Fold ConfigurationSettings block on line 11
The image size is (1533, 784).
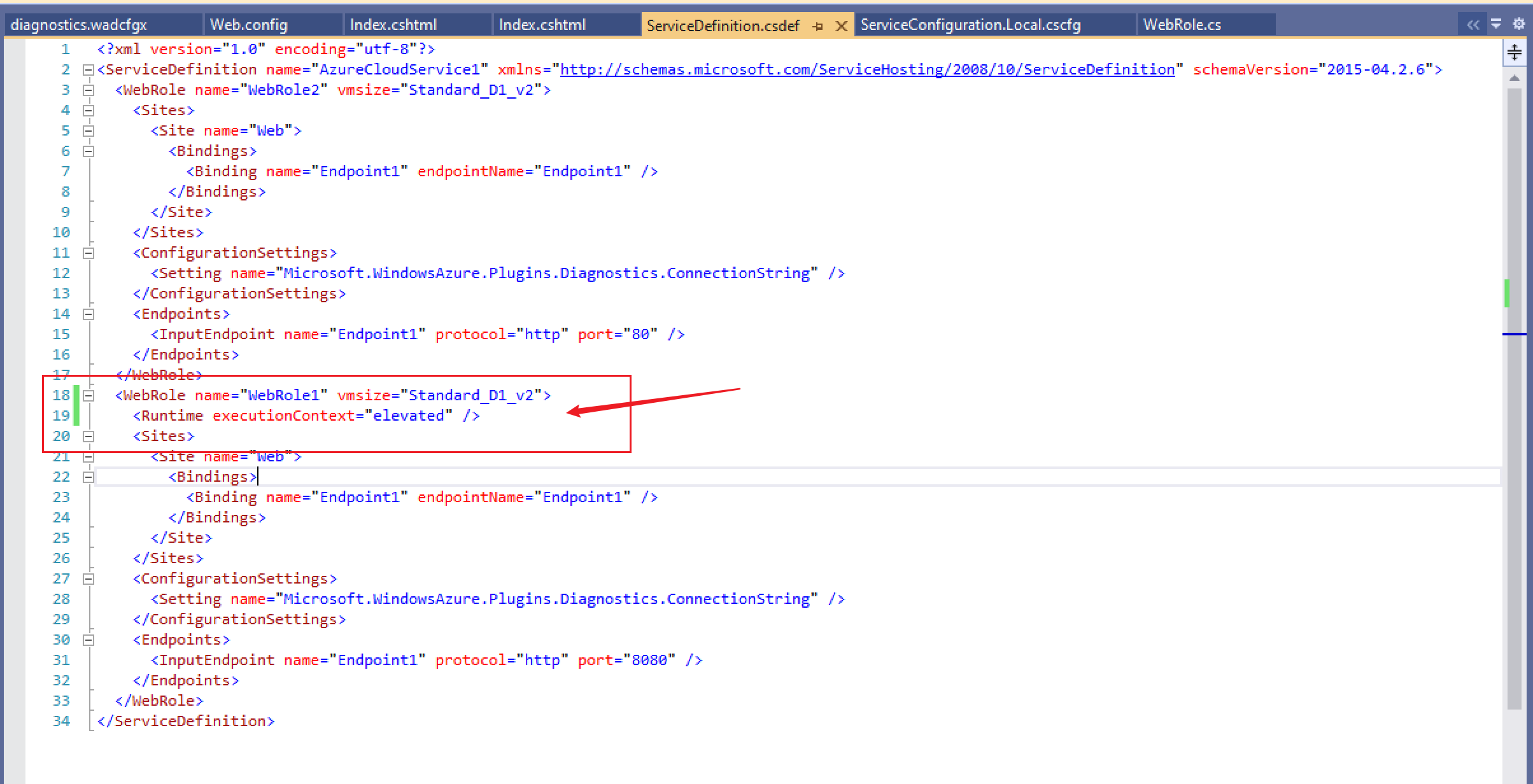tap(88, 253)
